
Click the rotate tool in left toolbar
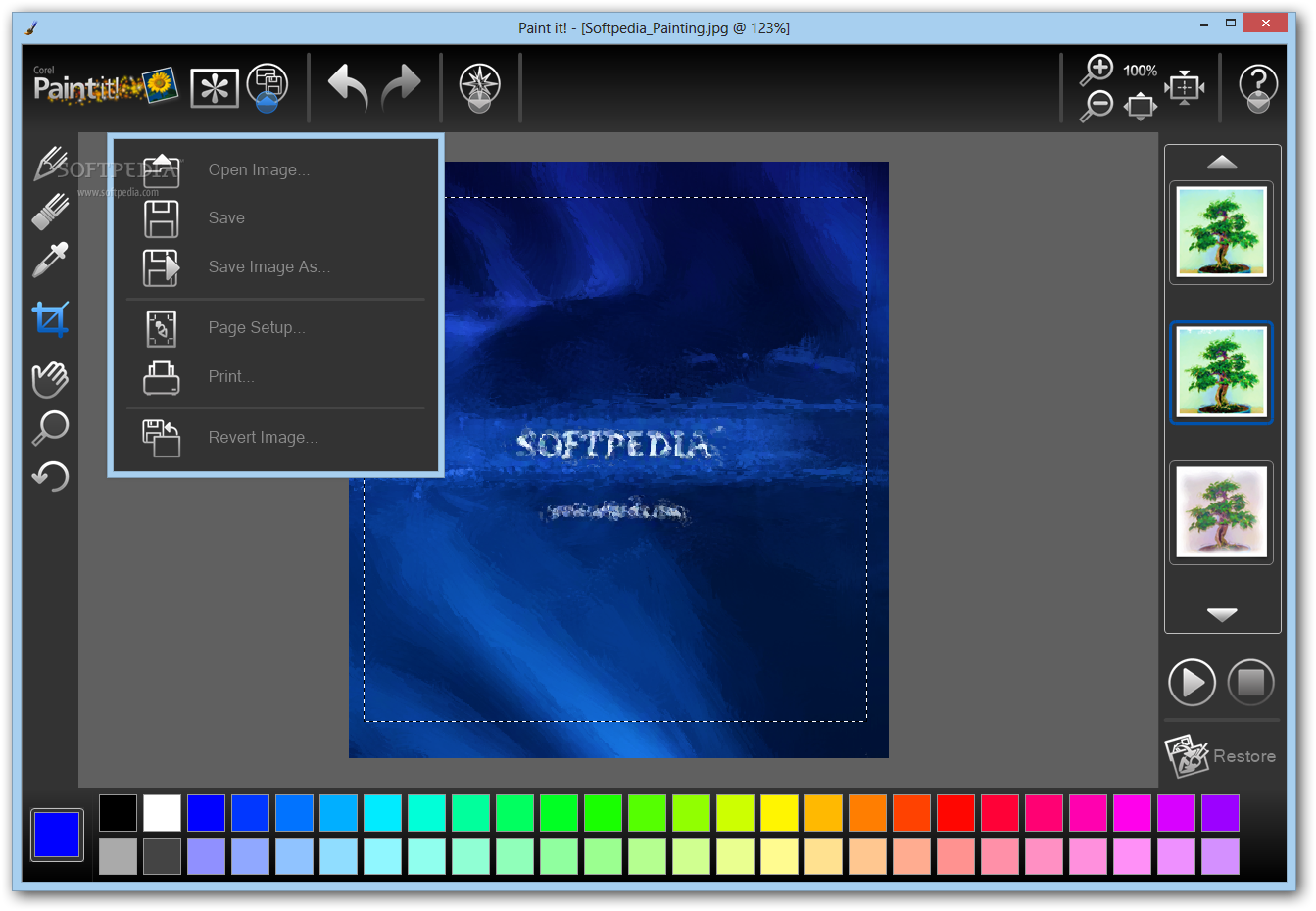coord(50,477)
